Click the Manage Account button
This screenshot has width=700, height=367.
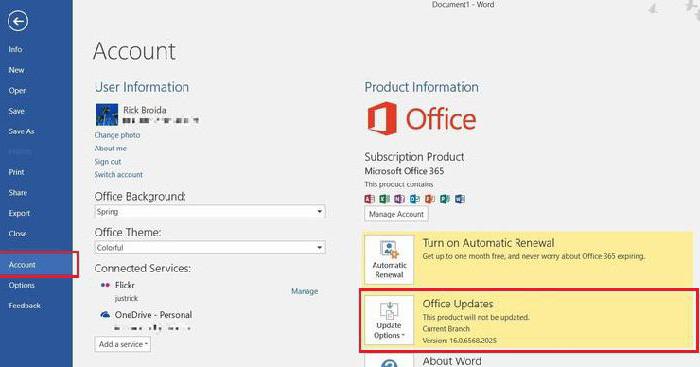click(x=396, y=214)
